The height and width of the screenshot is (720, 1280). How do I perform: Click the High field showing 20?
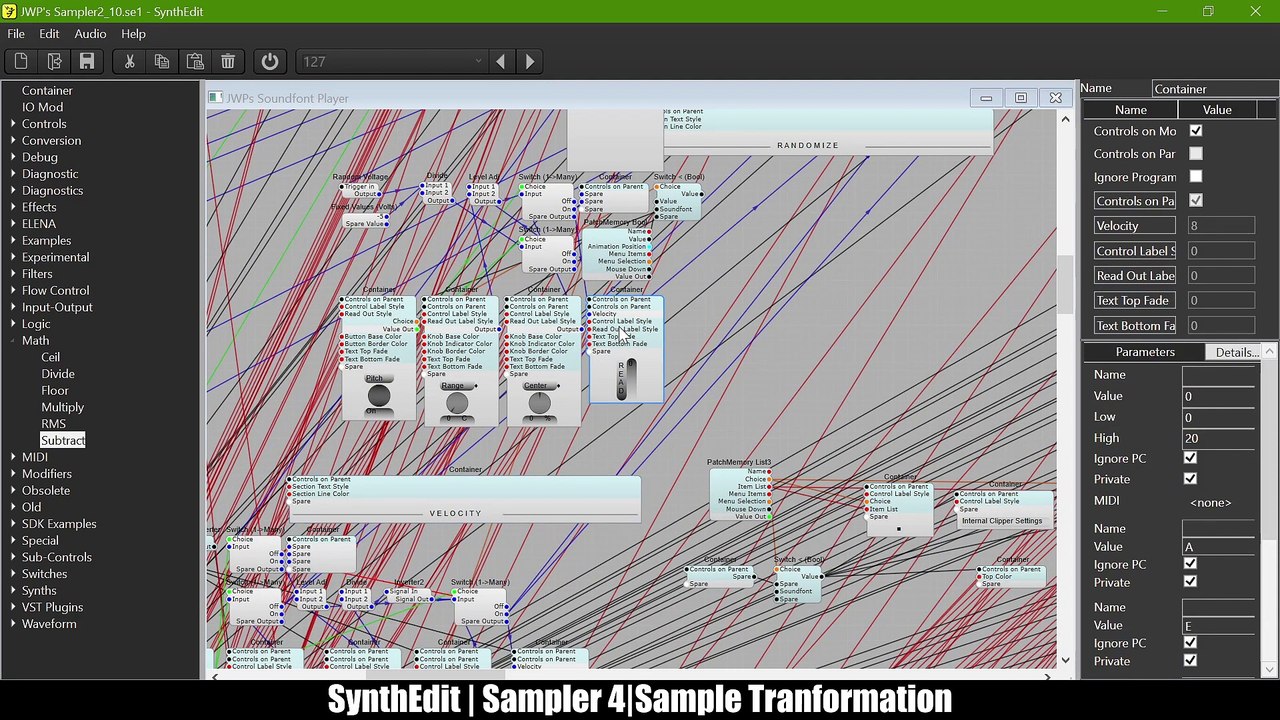(1218, 438)
